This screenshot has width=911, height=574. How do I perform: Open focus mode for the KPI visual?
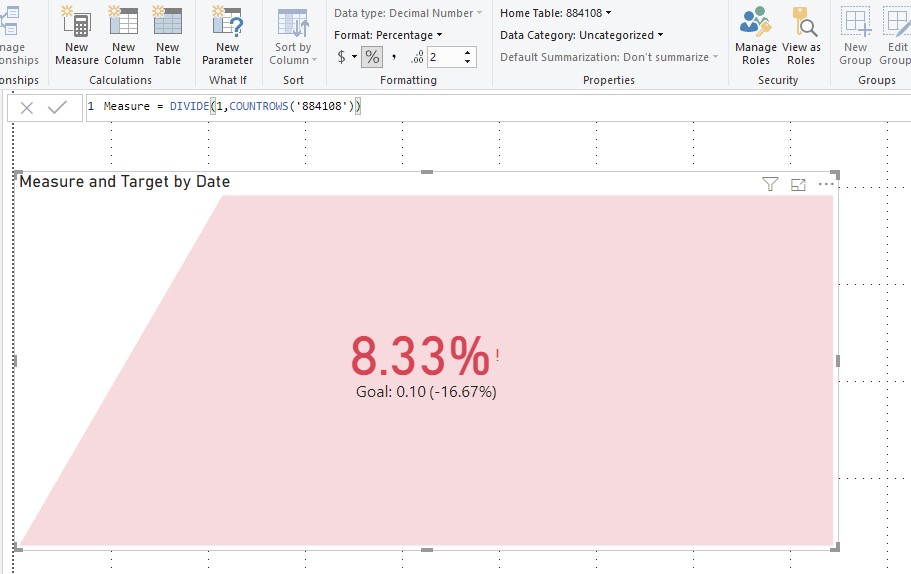tap(798, 185)
